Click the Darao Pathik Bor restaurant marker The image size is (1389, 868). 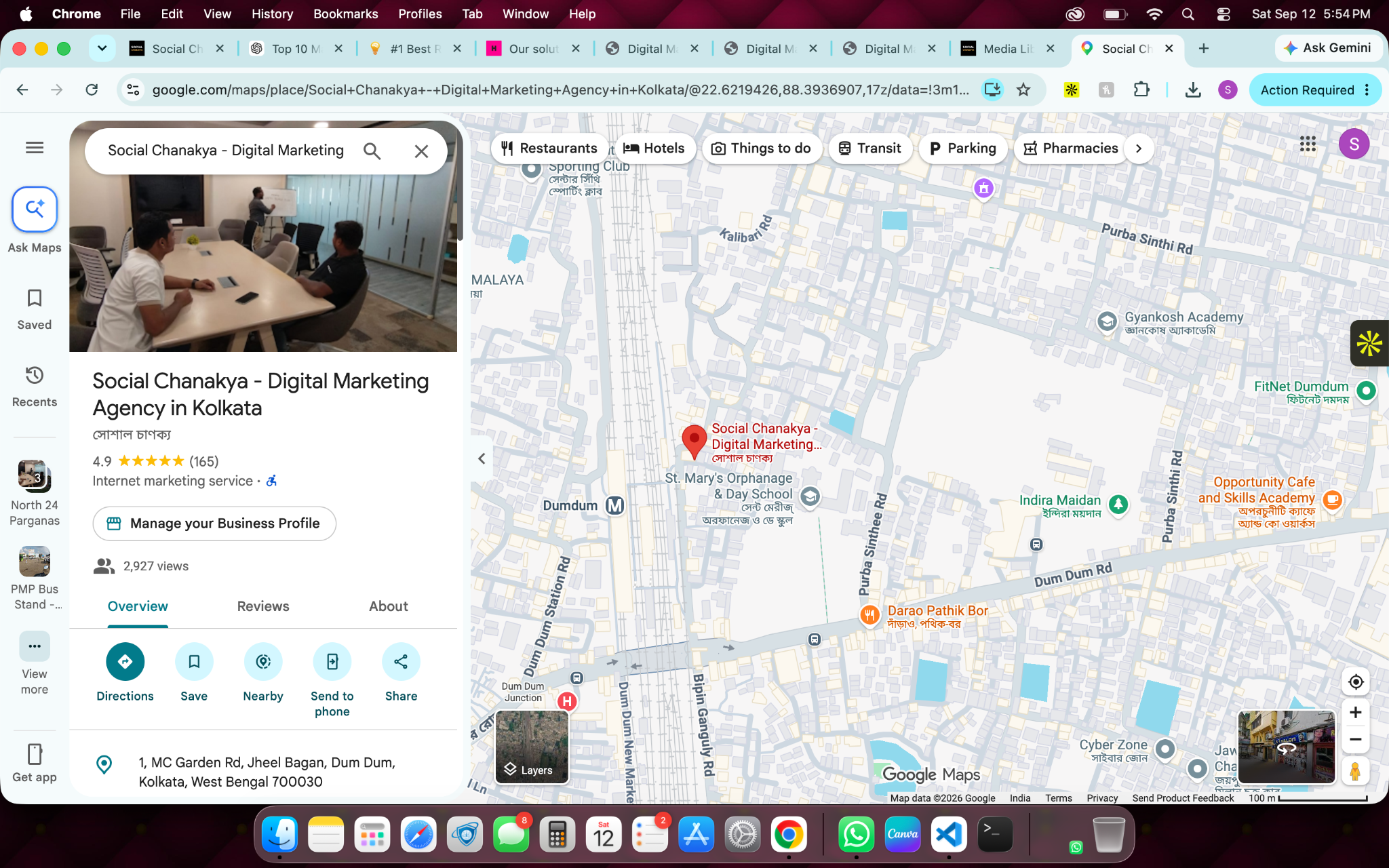[869, 615]
